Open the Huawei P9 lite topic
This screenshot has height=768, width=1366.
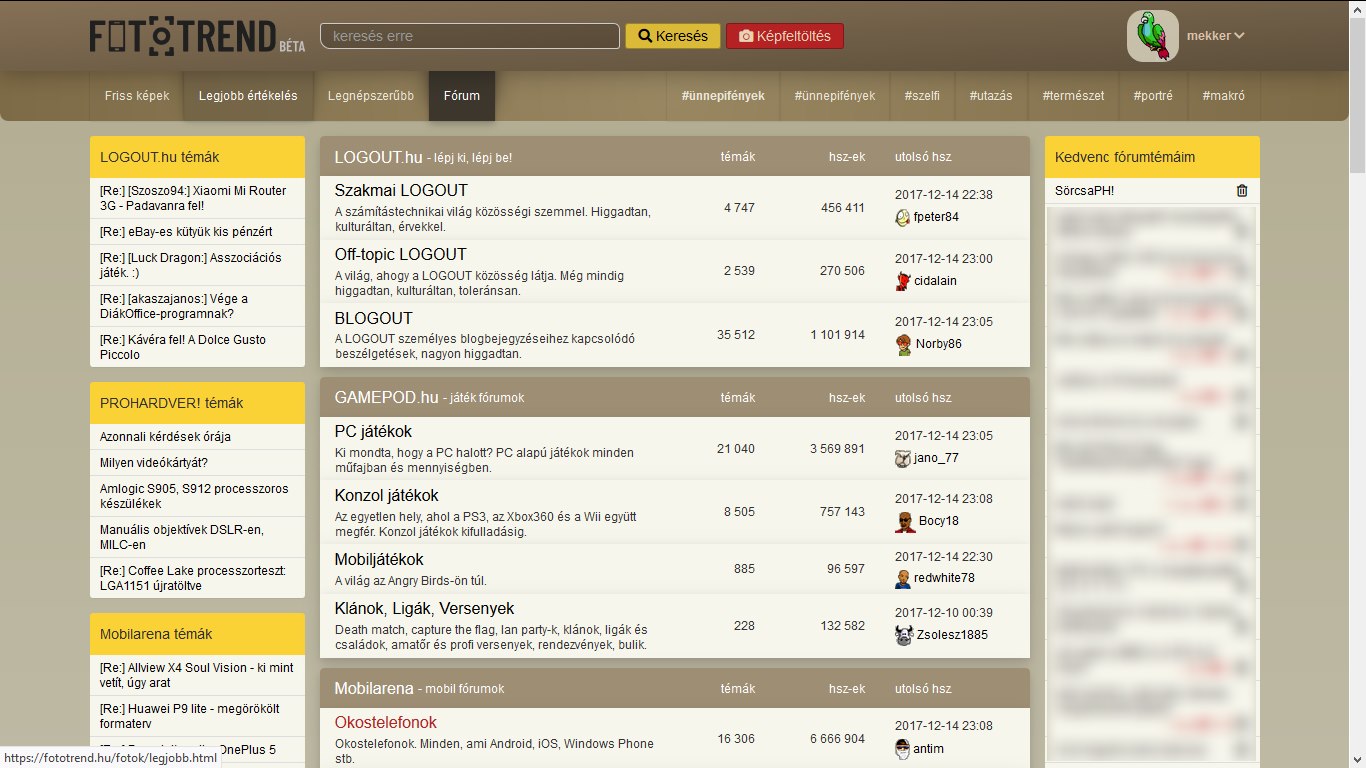click(197, 716)
